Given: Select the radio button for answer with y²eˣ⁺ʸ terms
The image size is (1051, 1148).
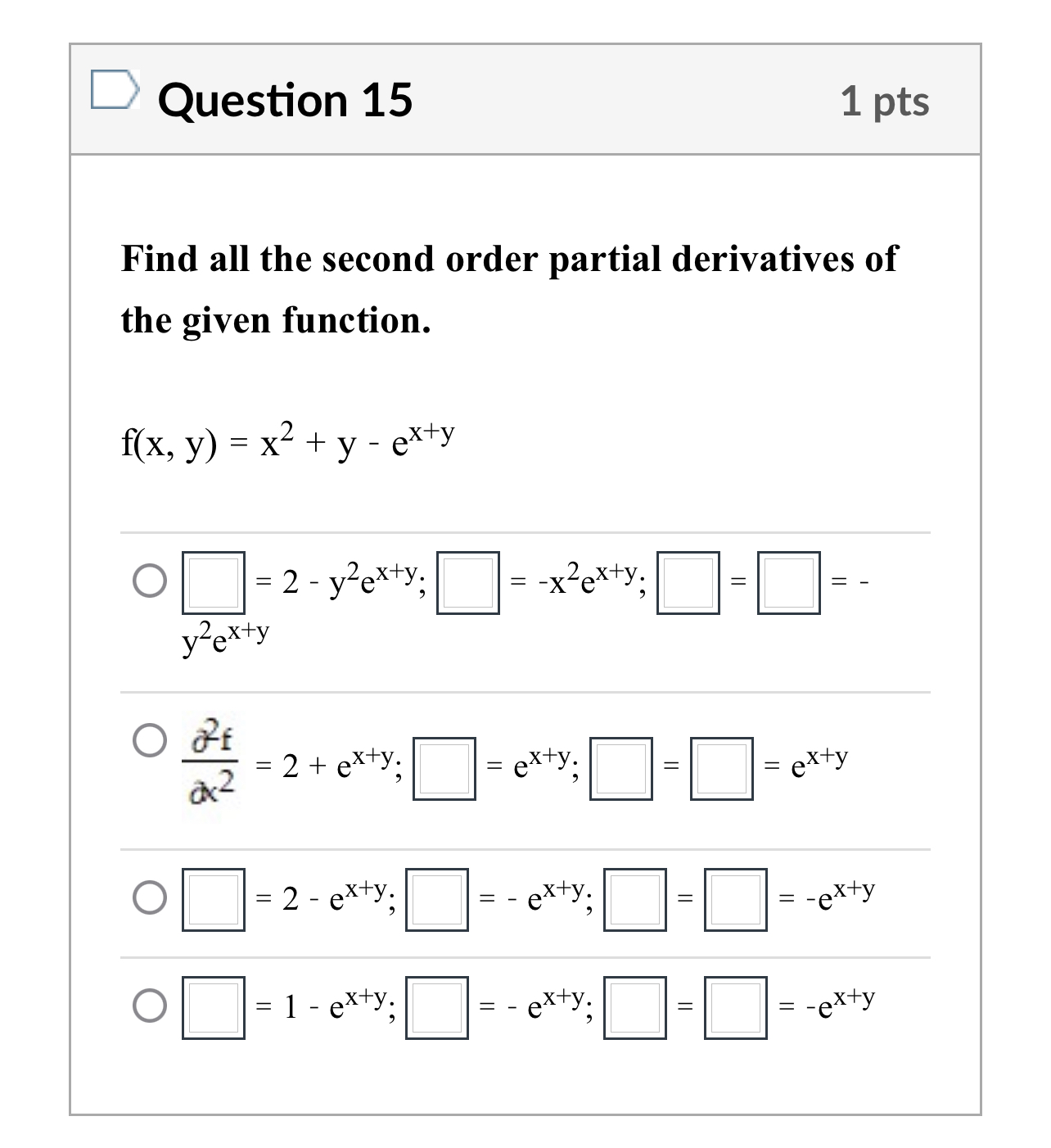Looking at the screenshot, I should click(150, 581).
